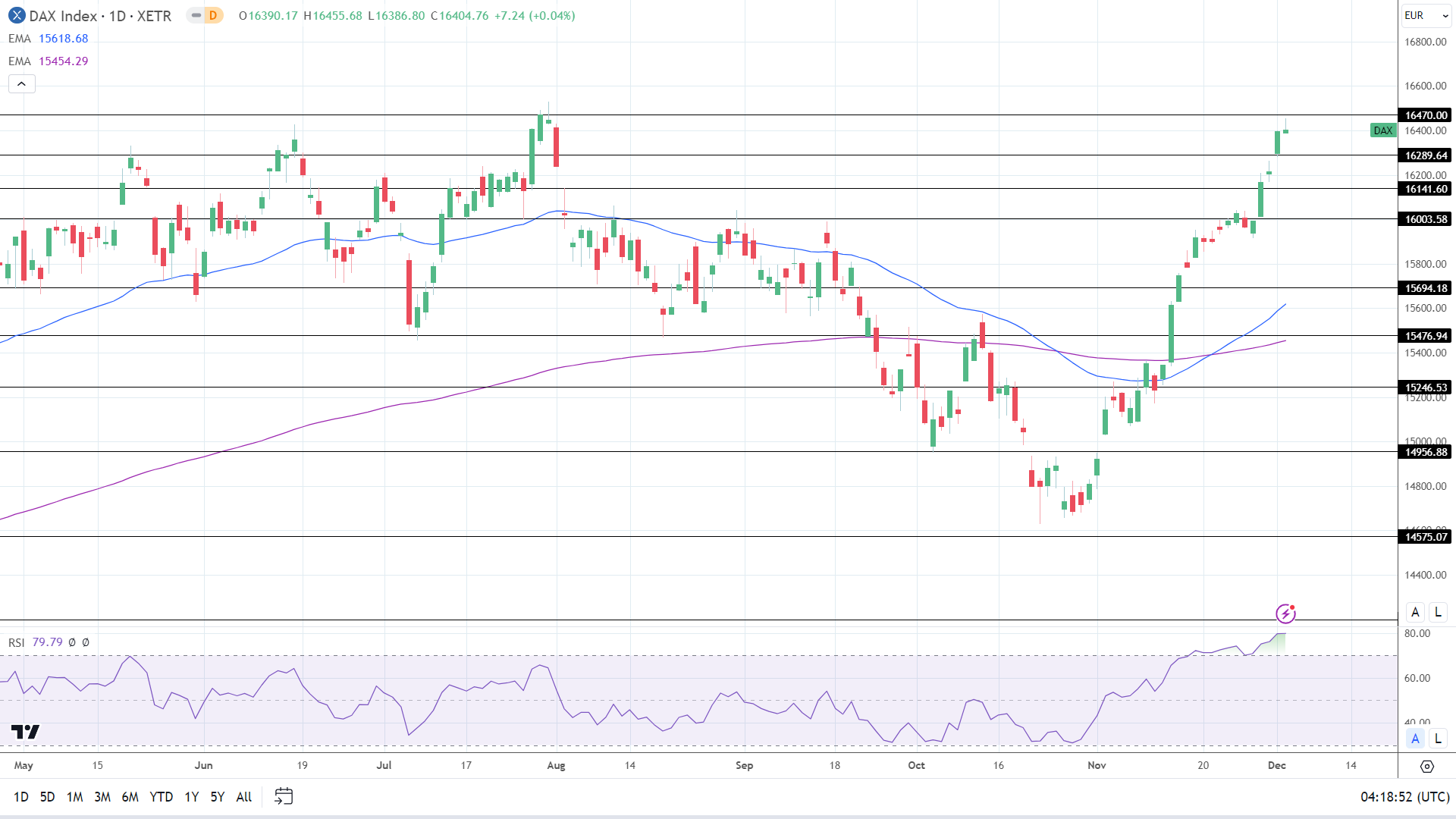Select the 5Y time range

218,797
